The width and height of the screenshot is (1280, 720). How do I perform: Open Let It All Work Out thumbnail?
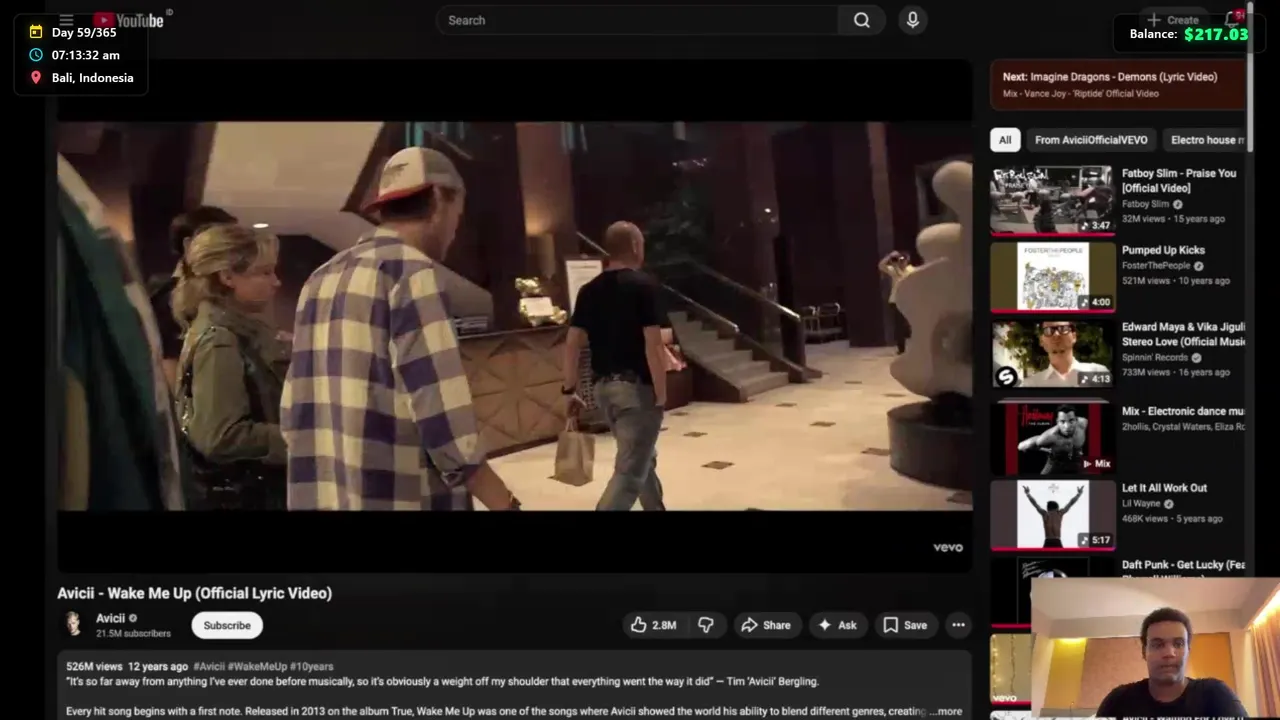1052,514
